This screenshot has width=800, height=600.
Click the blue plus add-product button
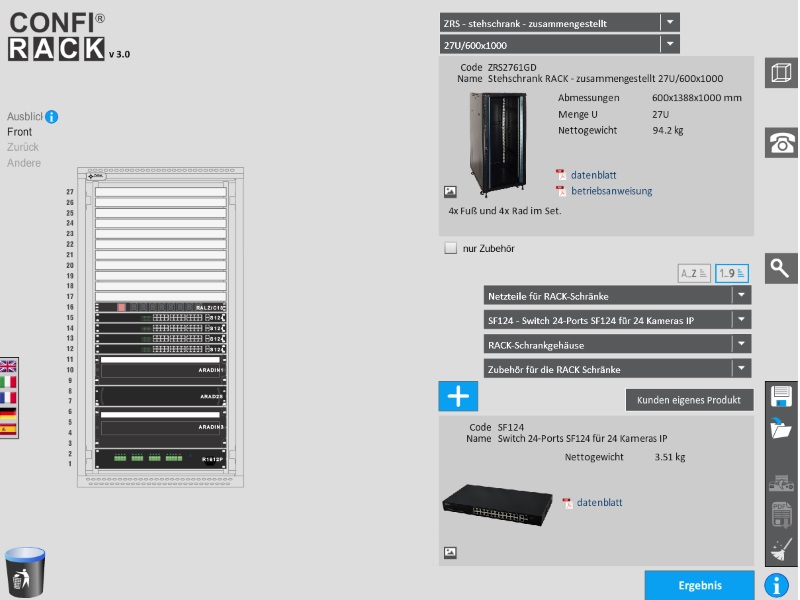pos(458,395)
